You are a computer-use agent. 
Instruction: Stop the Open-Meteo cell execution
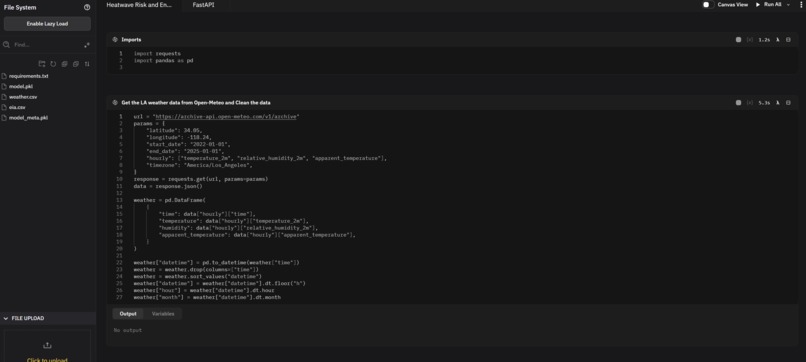pyautogui.click(x=738, y=103)
